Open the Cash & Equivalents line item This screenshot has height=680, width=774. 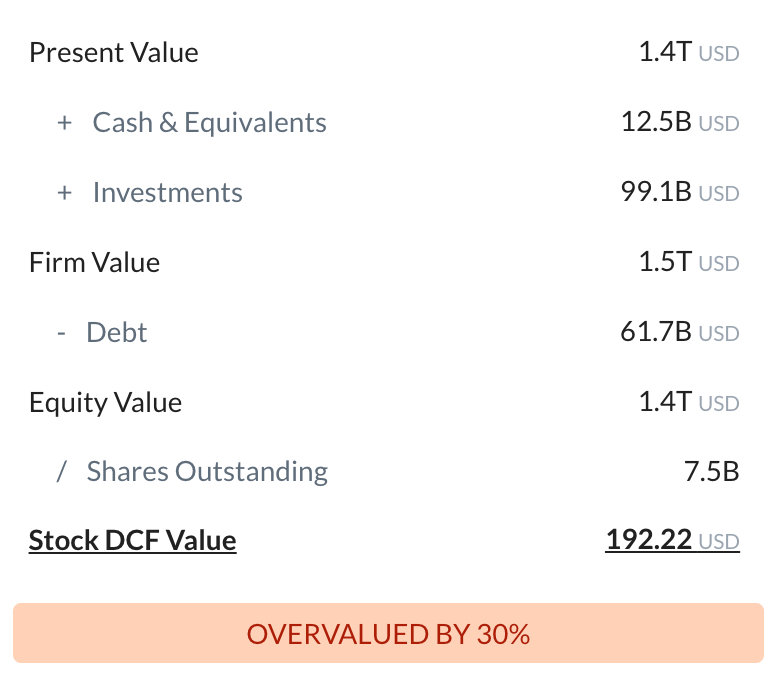(209, 123)
